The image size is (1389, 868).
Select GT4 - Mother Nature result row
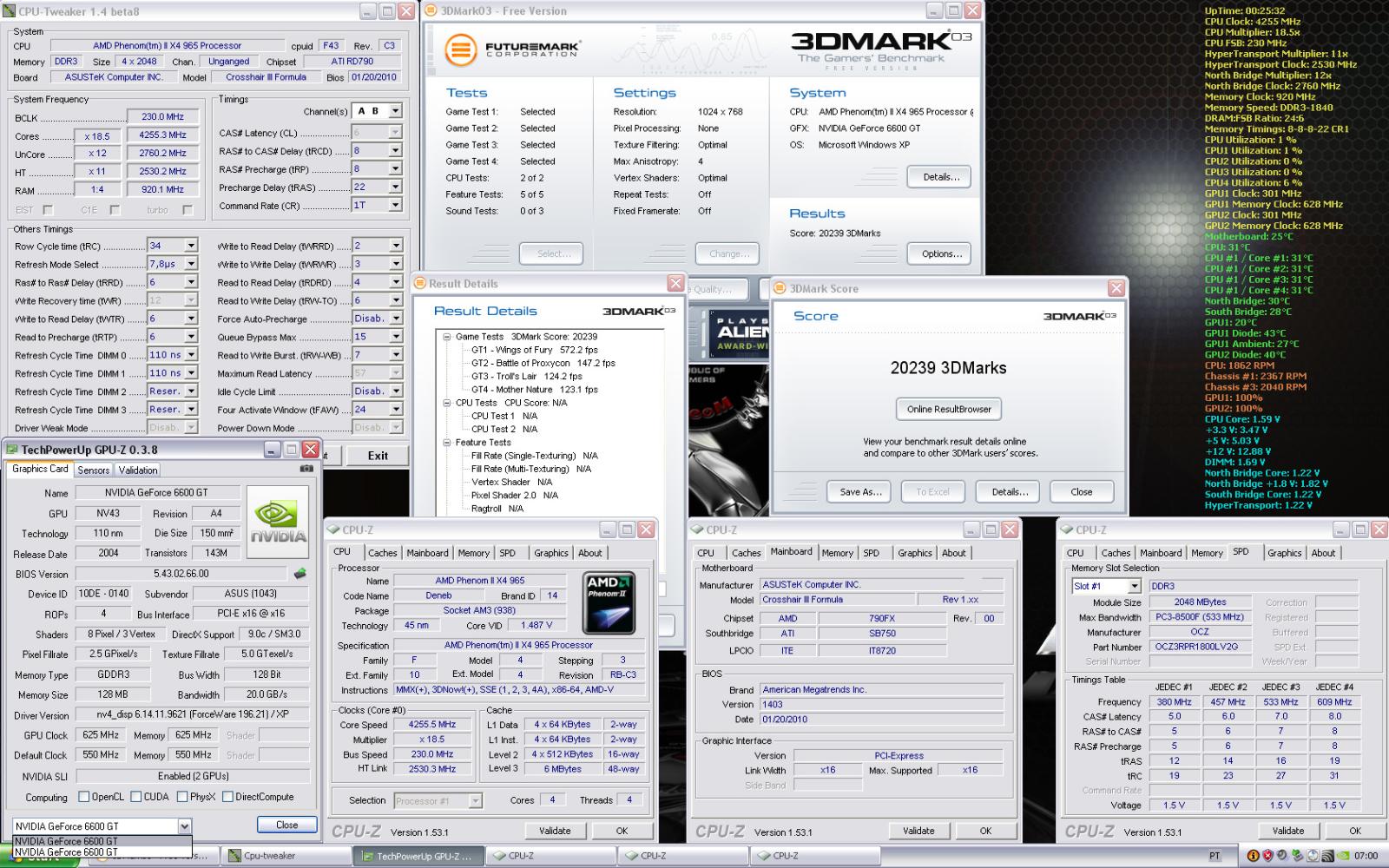535,390
